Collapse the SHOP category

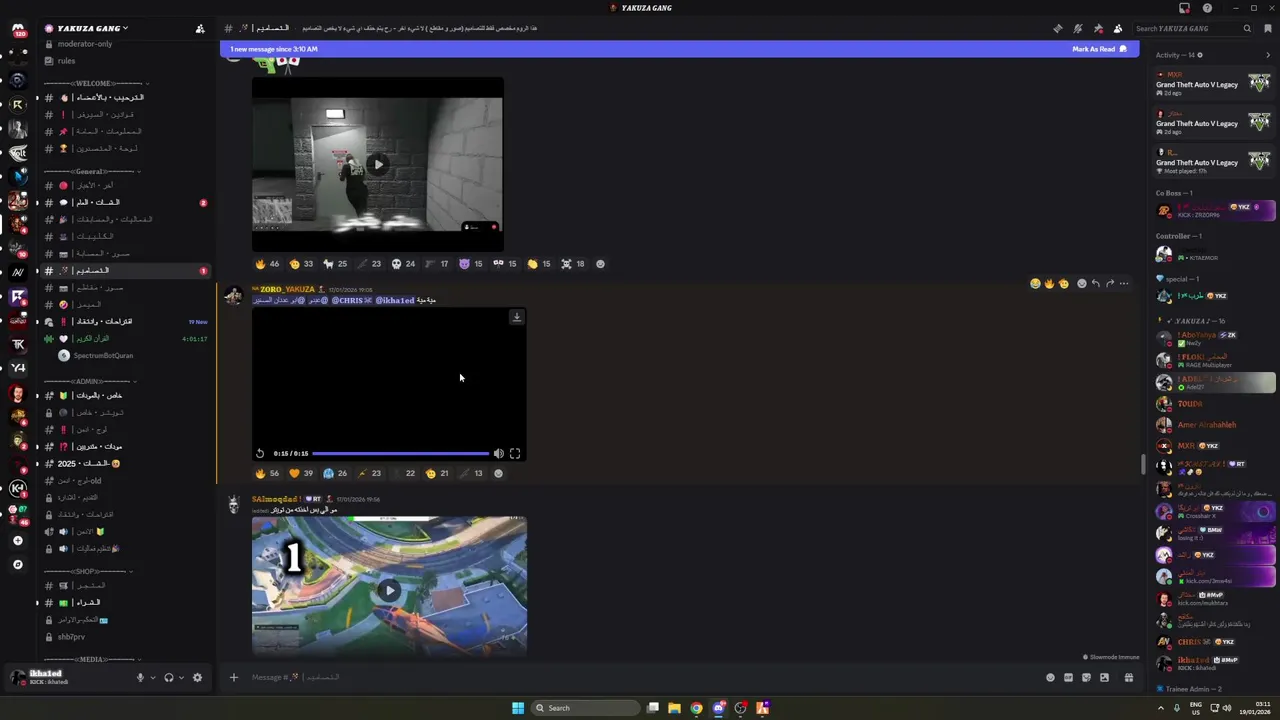[x=88, y=571]
